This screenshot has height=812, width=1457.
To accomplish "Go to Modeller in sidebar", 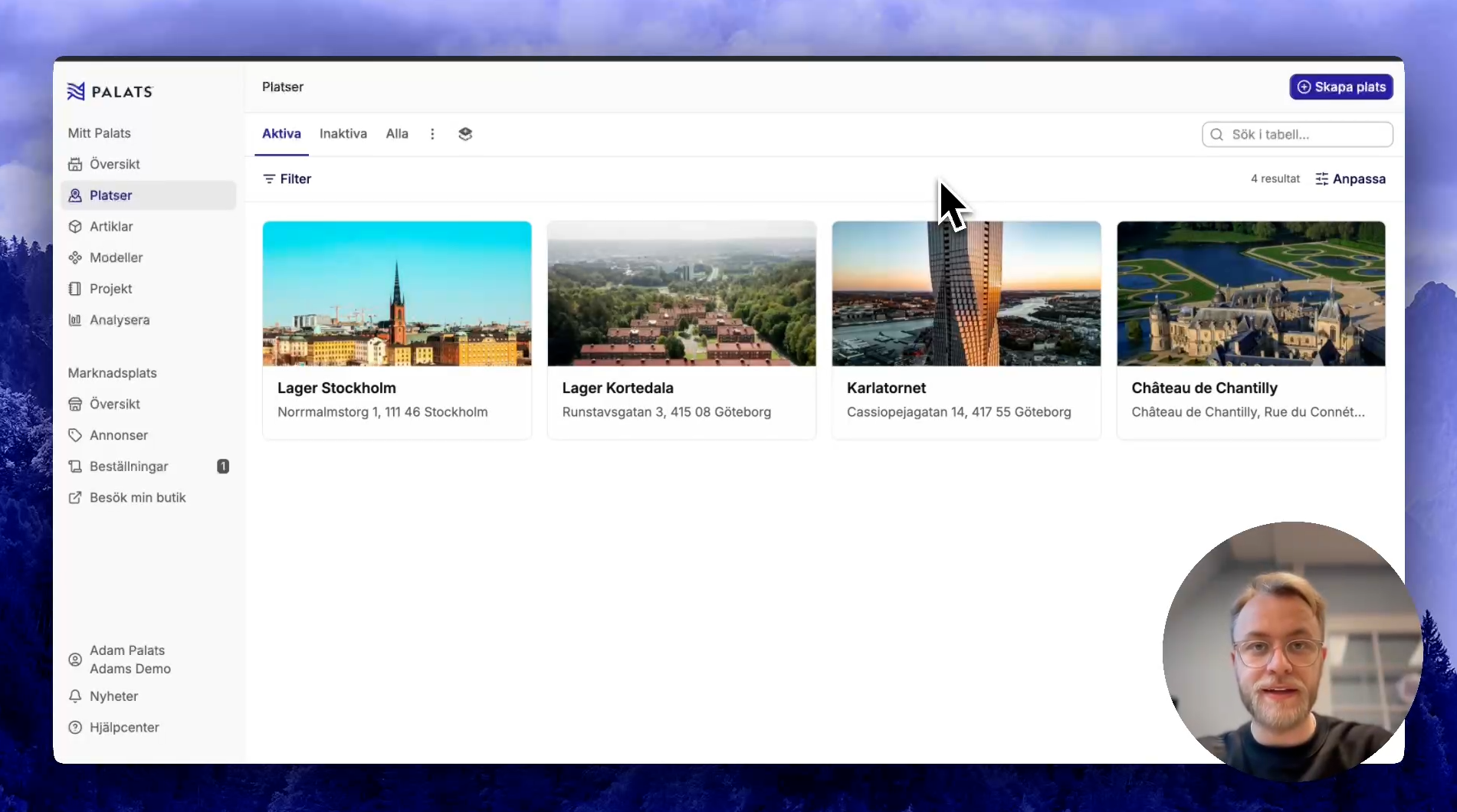I will point(116,257).
